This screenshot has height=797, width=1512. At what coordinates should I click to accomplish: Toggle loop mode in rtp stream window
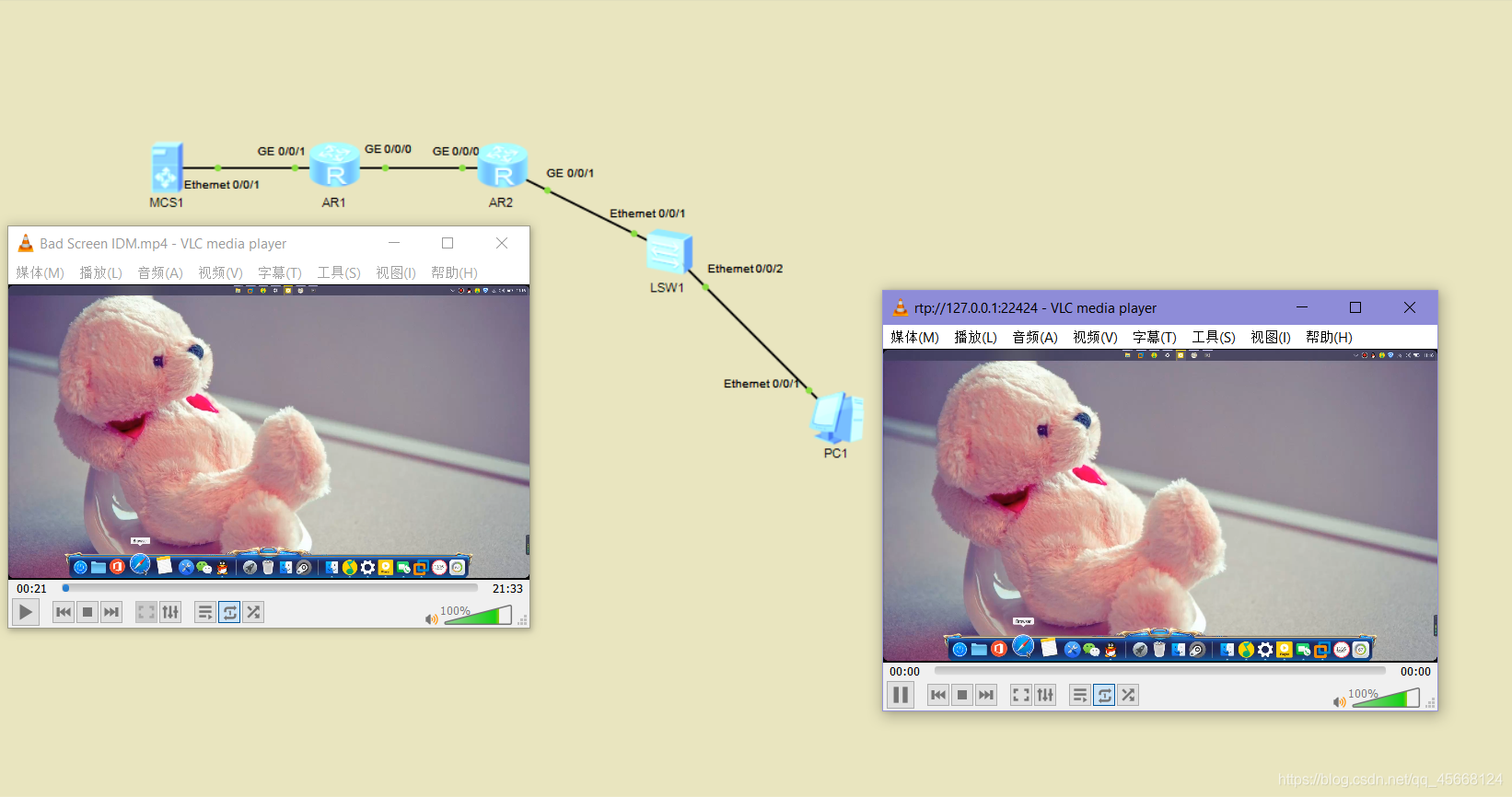pos(1104,695)
